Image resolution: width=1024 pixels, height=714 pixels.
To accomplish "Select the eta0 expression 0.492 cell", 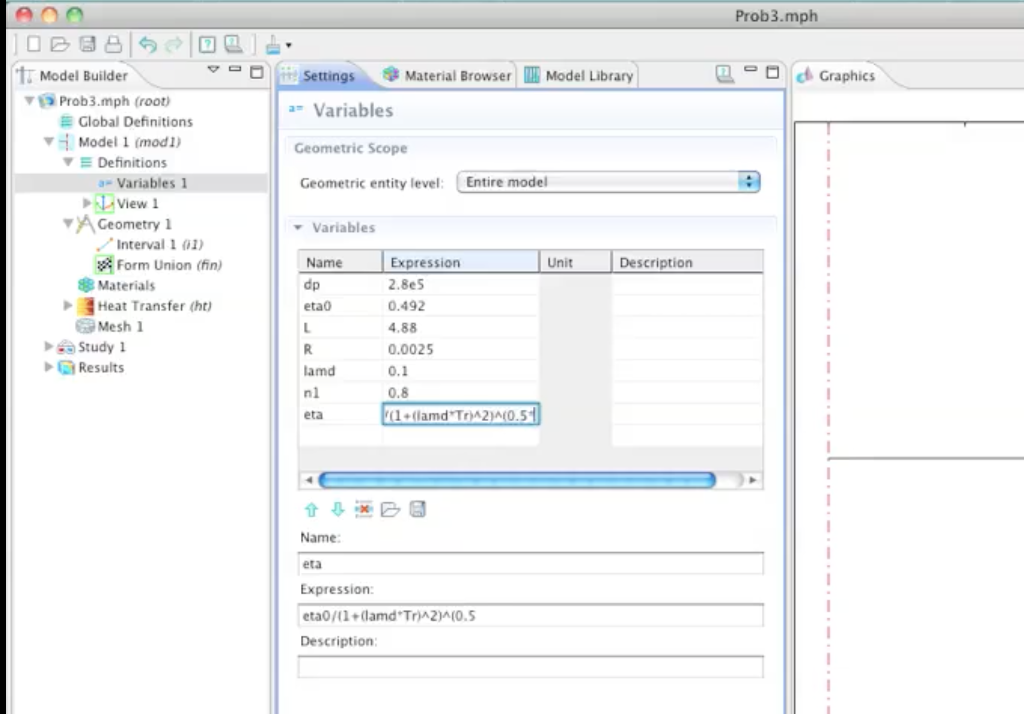I will coord(460,306).
